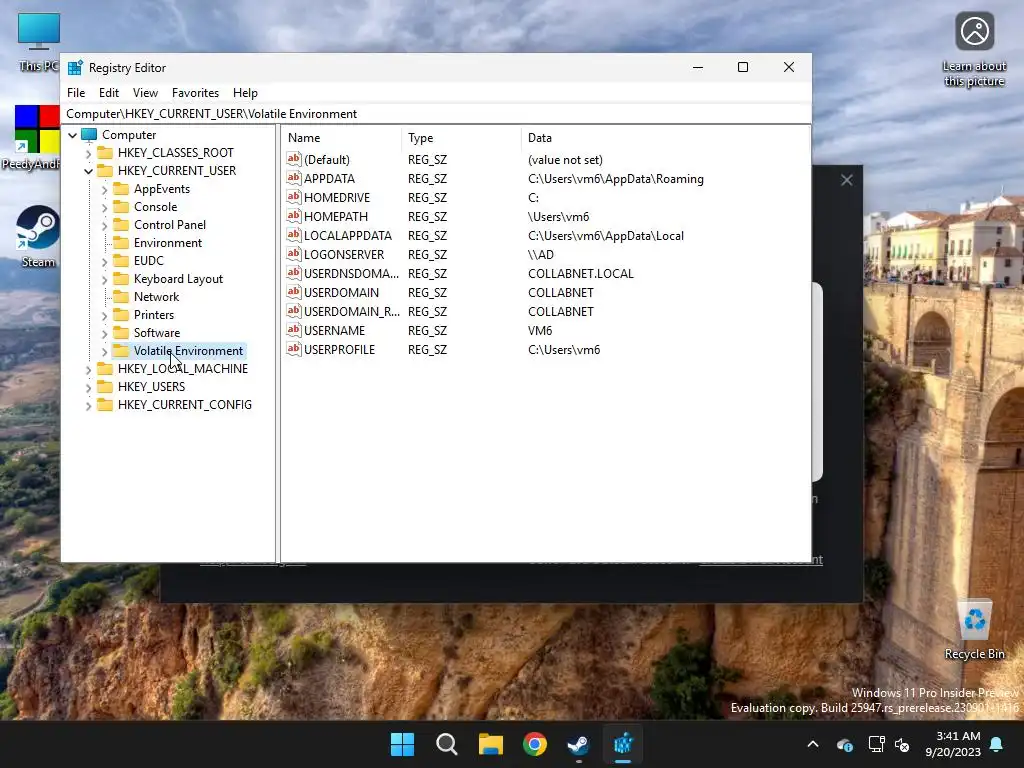
Task: Expand the AppEvents key chevron
Action: pyautogui.click(x=104, y=189)
